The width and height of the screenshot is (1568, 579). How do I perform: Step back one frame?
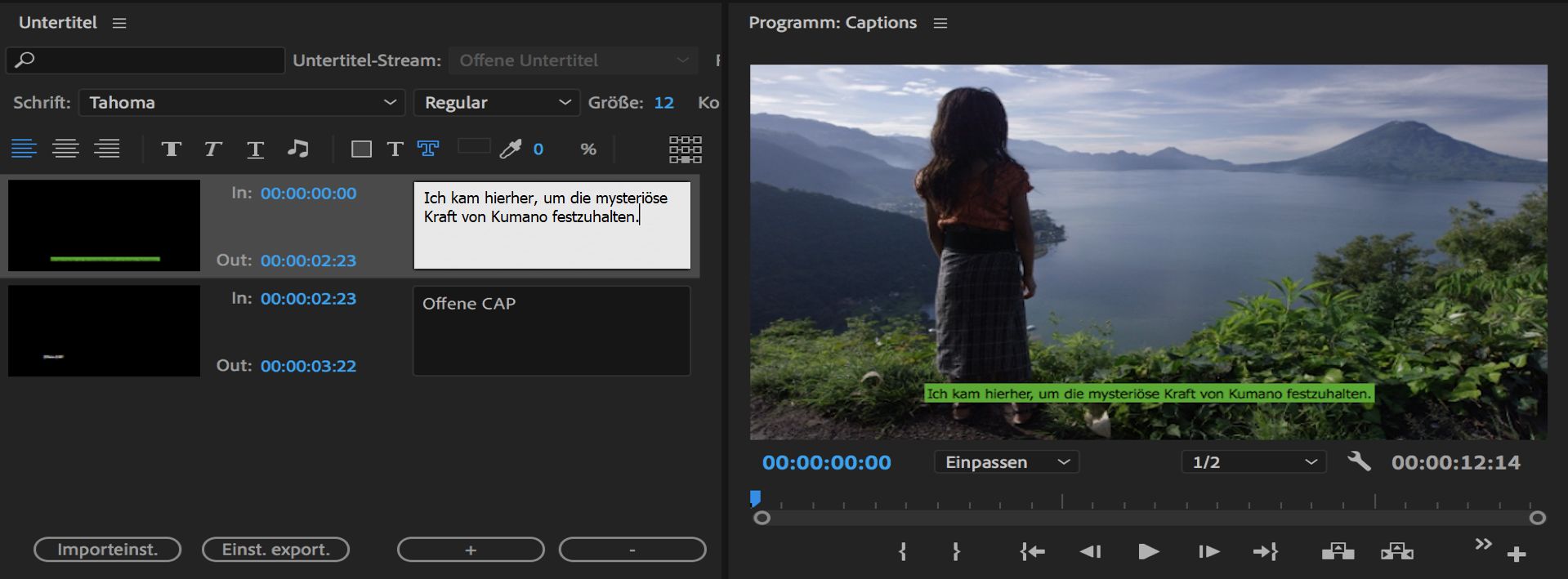click(x=1091, y=552)
